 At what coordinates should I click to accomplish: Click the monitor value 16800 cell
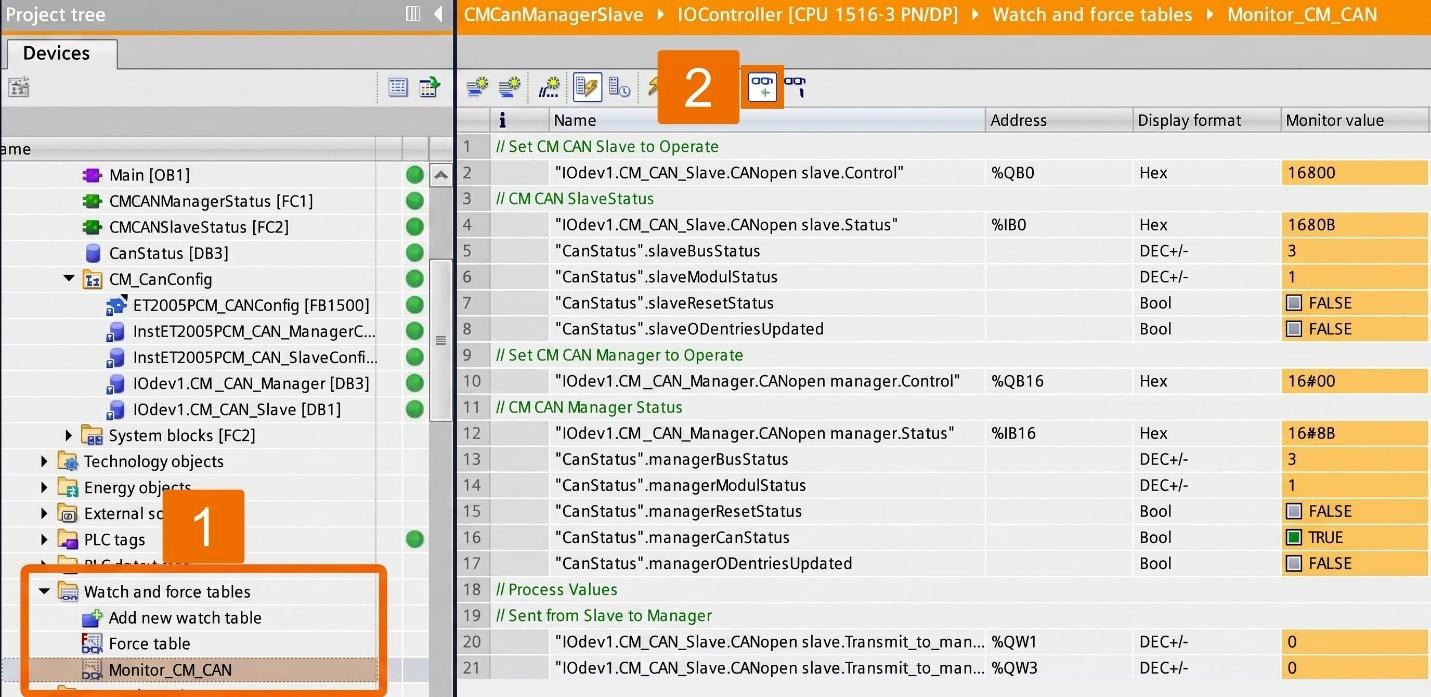click(x=1355, y=172)
